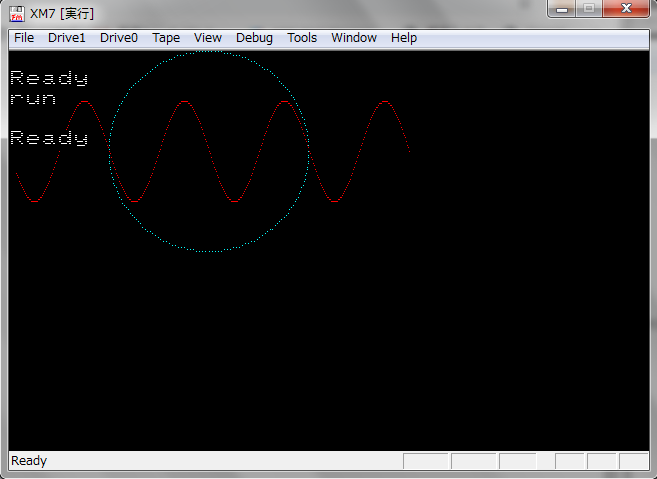Open the Drive0 menu
657x479 pixels.
pos(119,38)
